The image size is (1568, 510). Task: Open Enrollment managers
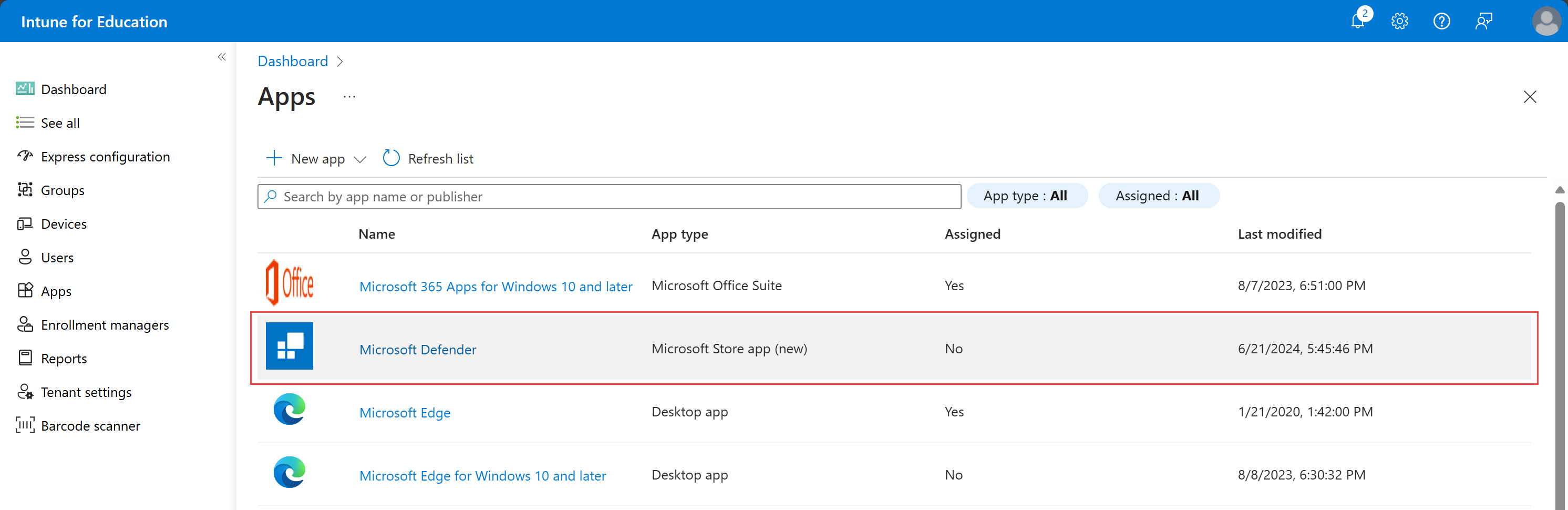105,325
